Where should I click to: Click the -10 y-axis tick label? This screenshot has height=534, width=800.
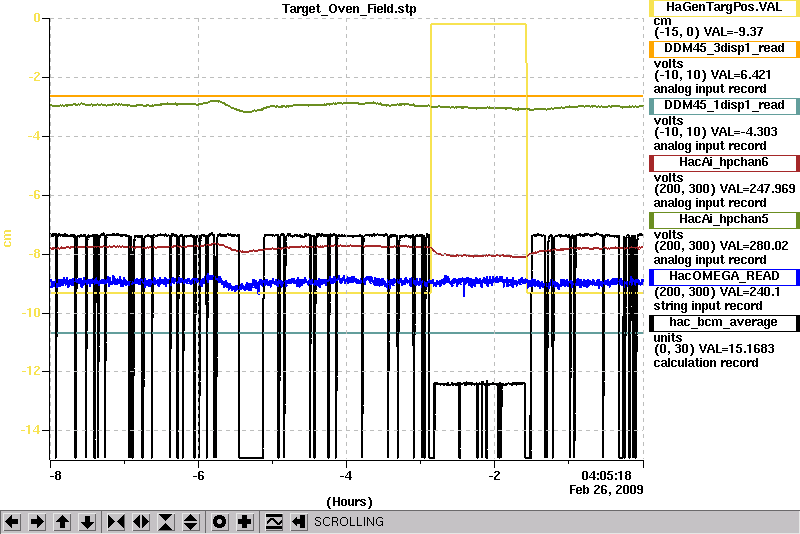click(31, 313)
